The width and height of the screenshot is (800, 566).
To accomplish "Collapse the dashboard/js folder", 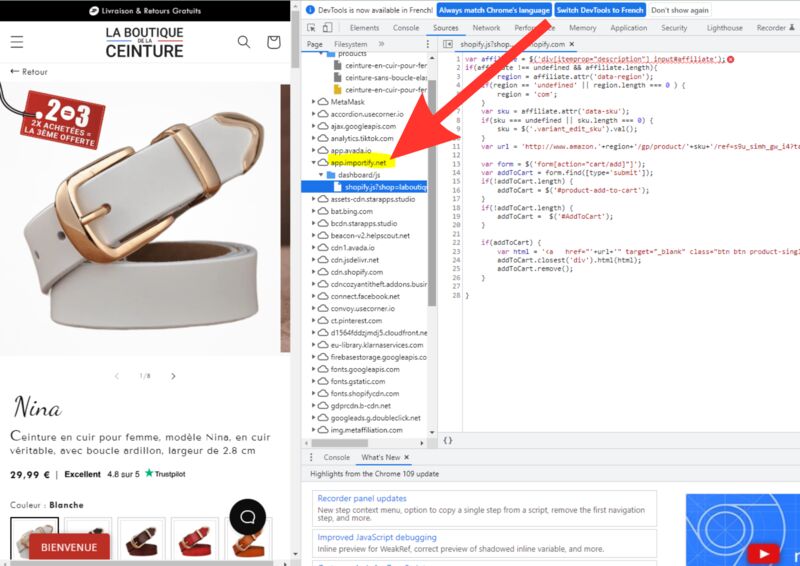I will coord(321,175).
